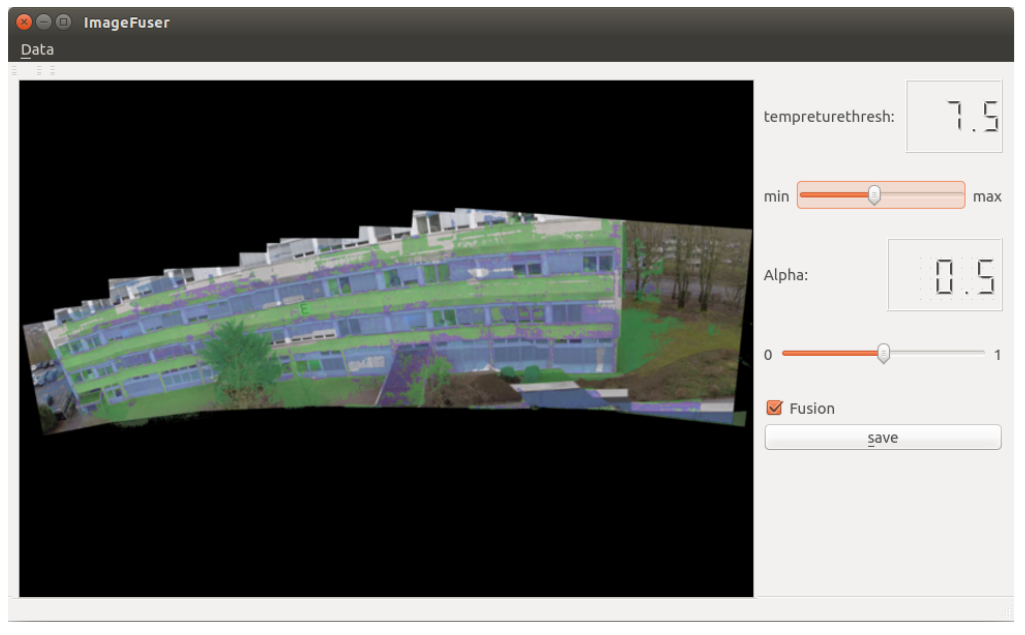Click the 'Alpha:' label
Viewport: 1025px width, 635px height.
coord(786,275)
